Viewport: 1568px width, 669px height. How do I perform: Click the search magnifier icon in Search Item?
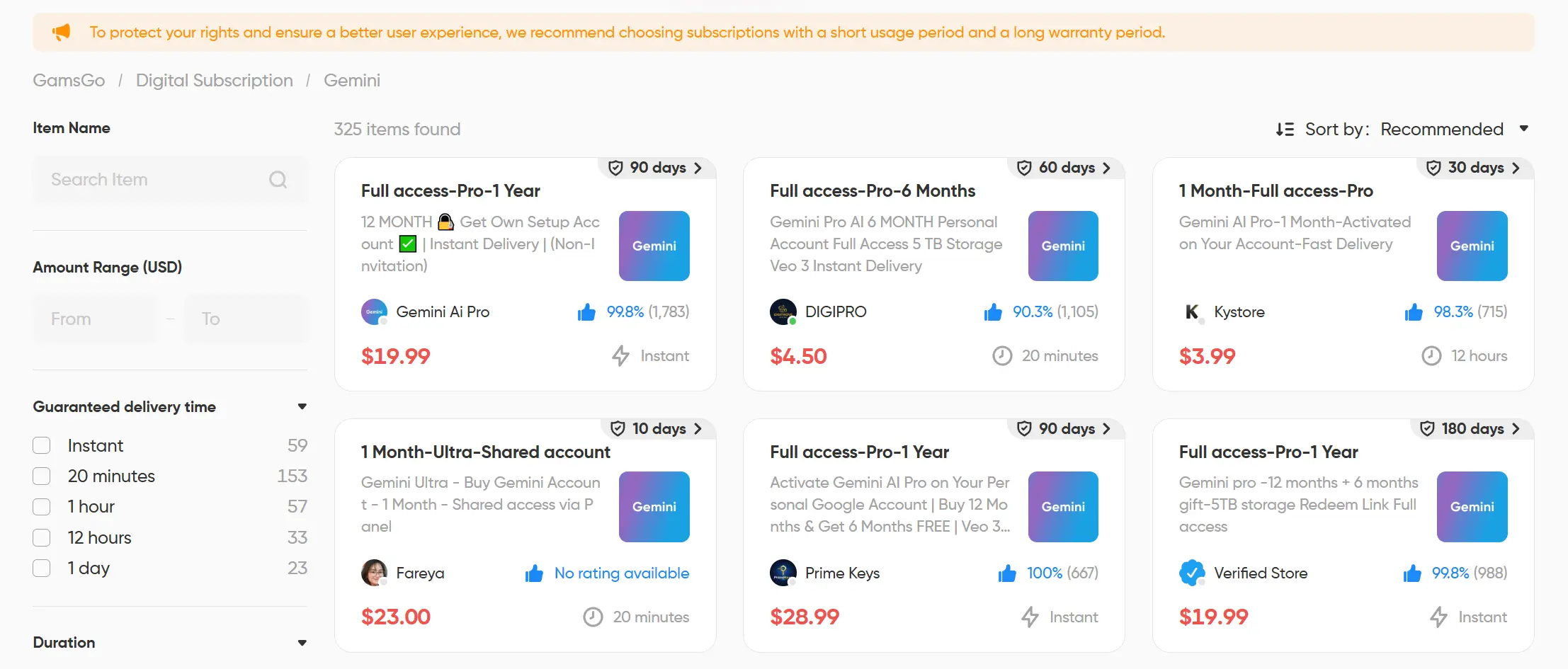pyautogui.click(x=278, y=180)
